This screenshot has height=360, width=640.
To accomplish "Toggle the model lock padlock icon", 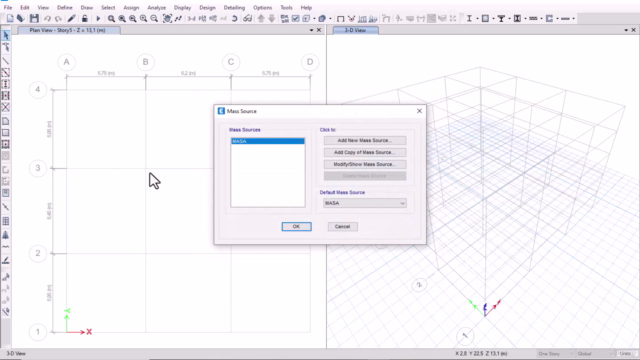I will [85, 18].
